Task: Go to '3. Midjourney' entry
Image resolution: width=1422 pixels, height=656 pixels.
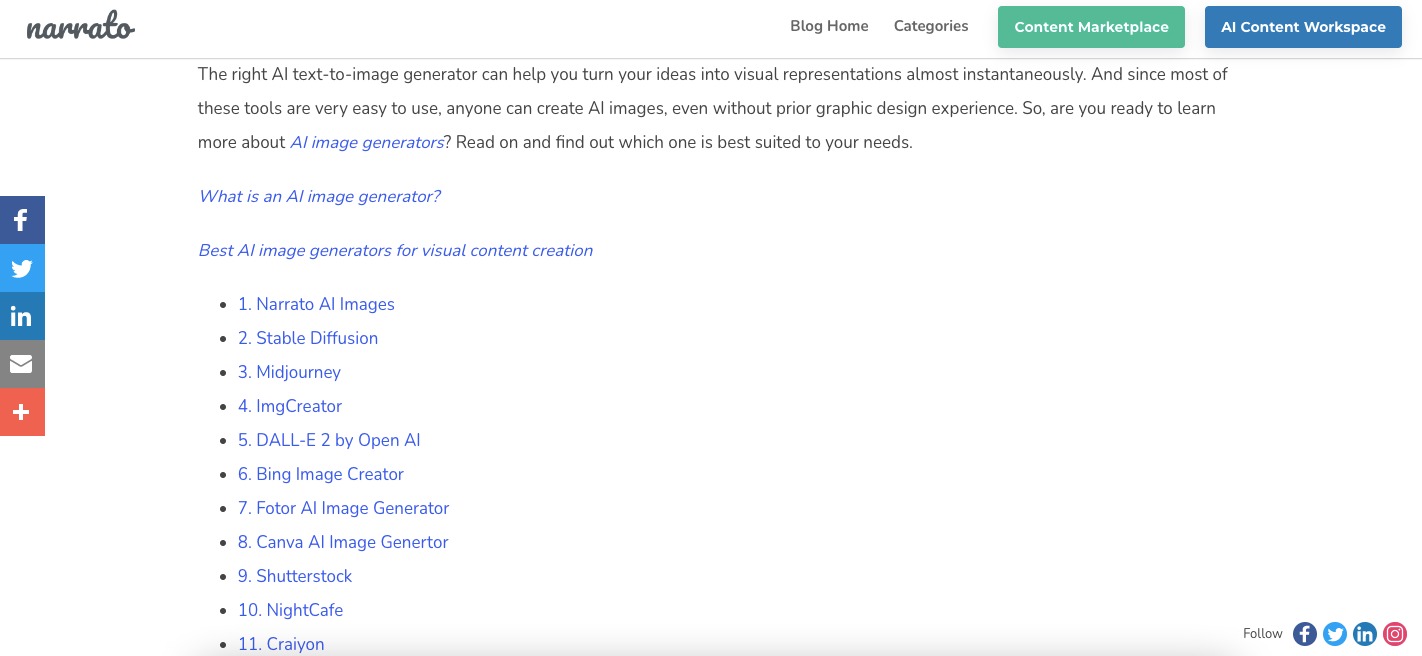Action: click(x=289, y=372)
